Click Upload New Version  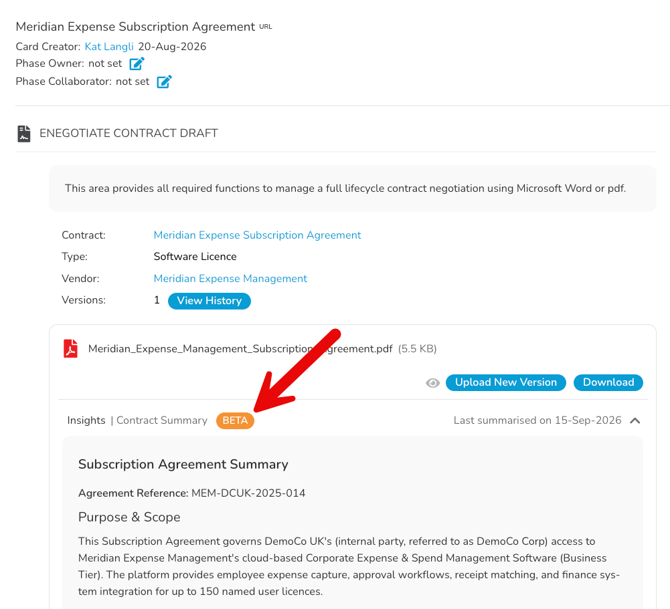pyautogui.click(x=506, y=382)
